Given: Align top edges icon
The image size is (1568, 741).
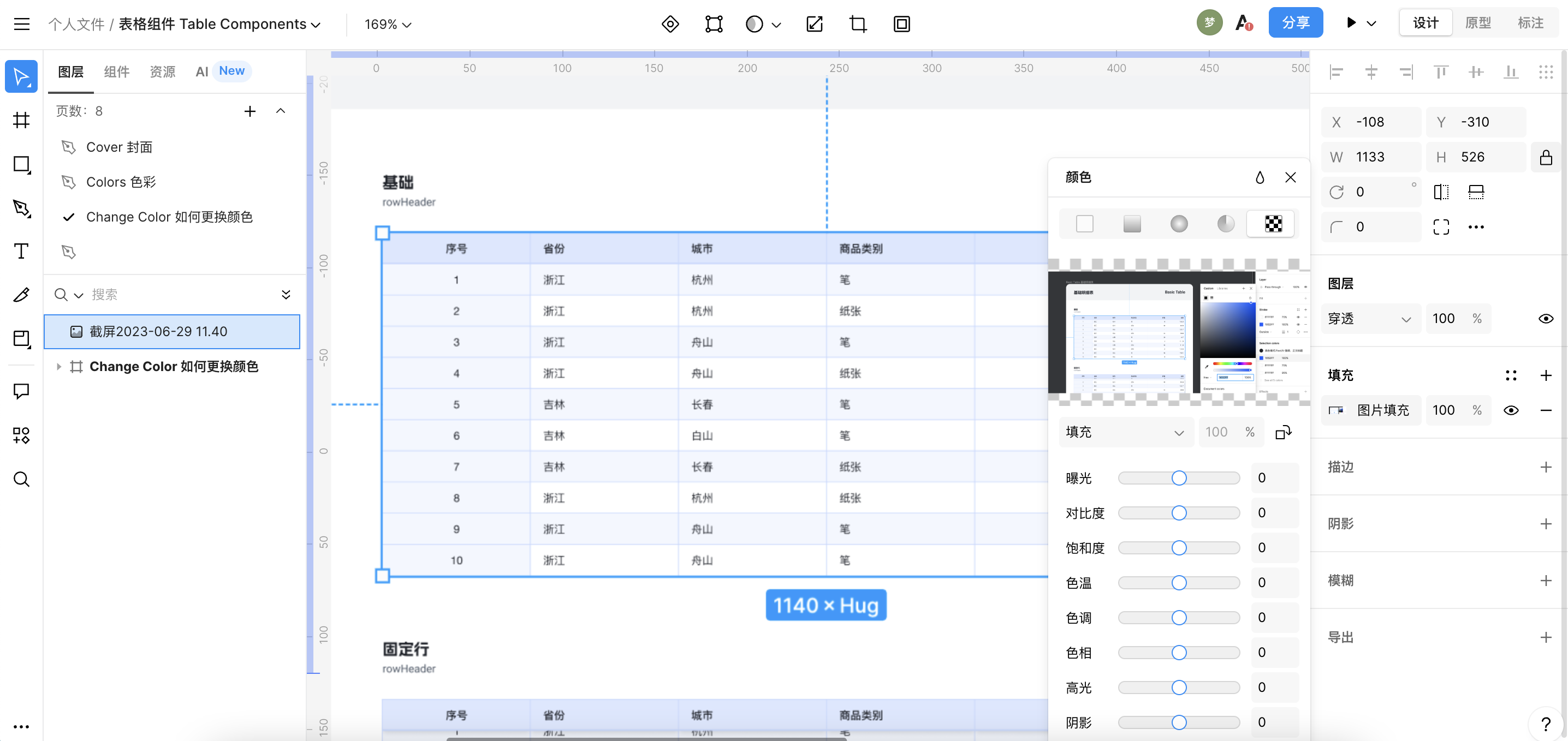Looking at the screenshot, I should pyautogui.click(x=1441, y=73).
